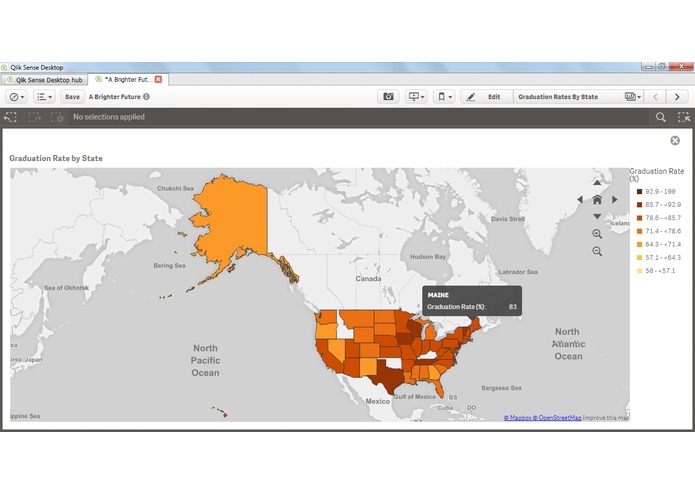Close the full-screen map view
Screen dimensions: 695x494
coord(675,140)
